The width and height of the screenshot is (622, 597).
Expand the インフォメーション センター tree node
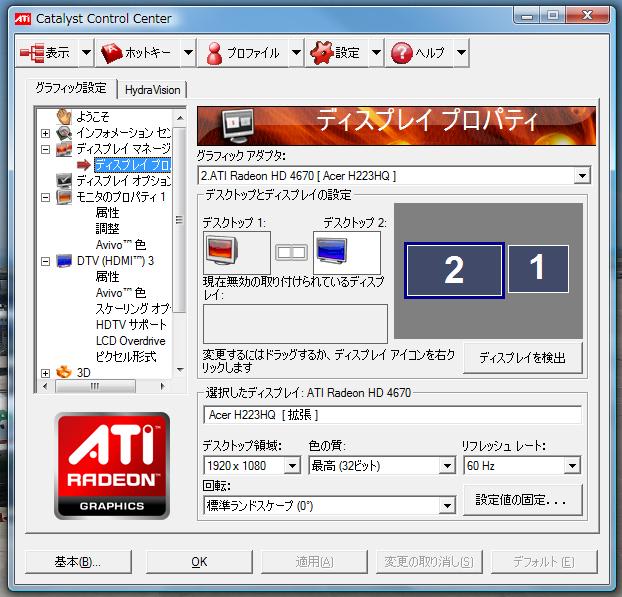(x=46, y=133)
